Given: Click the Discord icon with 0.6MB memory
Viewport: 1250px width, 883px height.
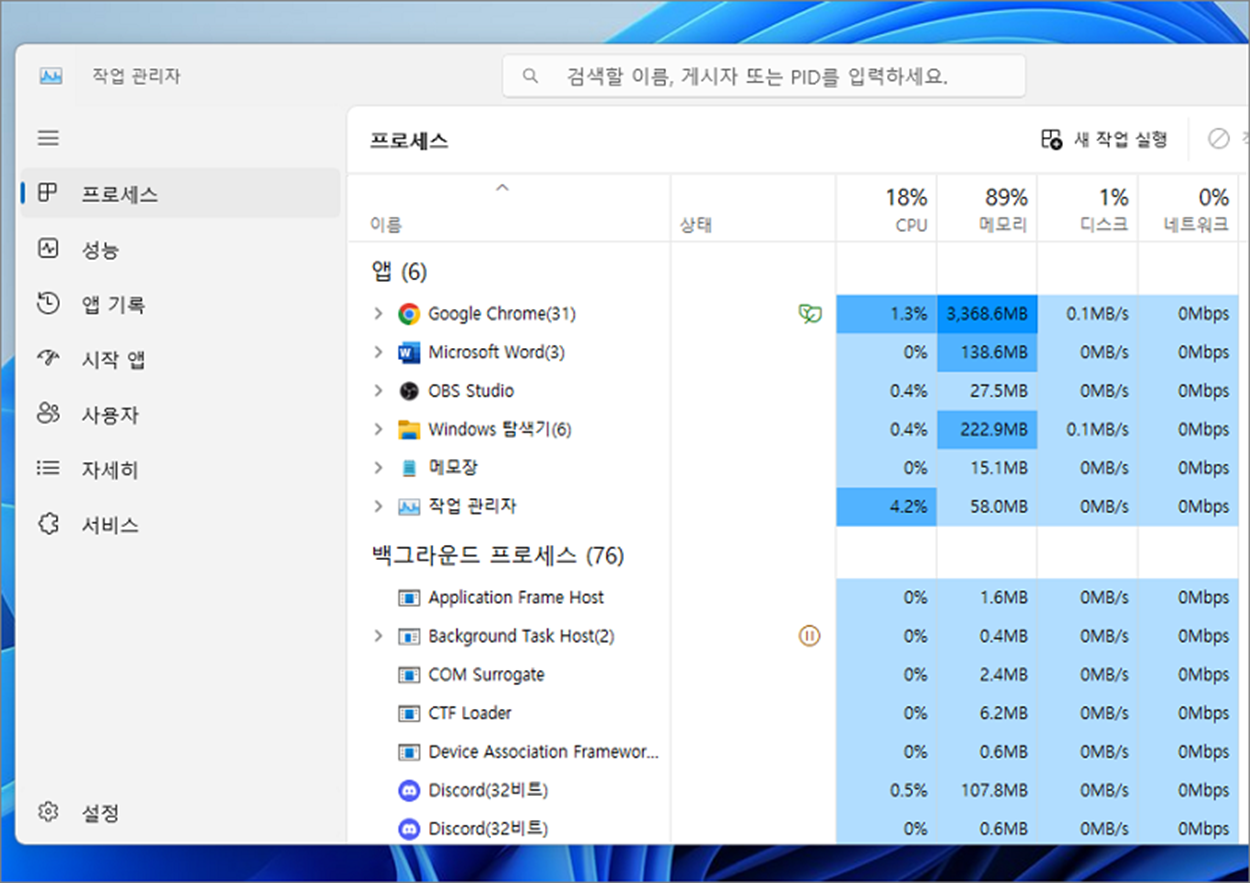Looking at the screenshot, I should click(x=409, y=829).
